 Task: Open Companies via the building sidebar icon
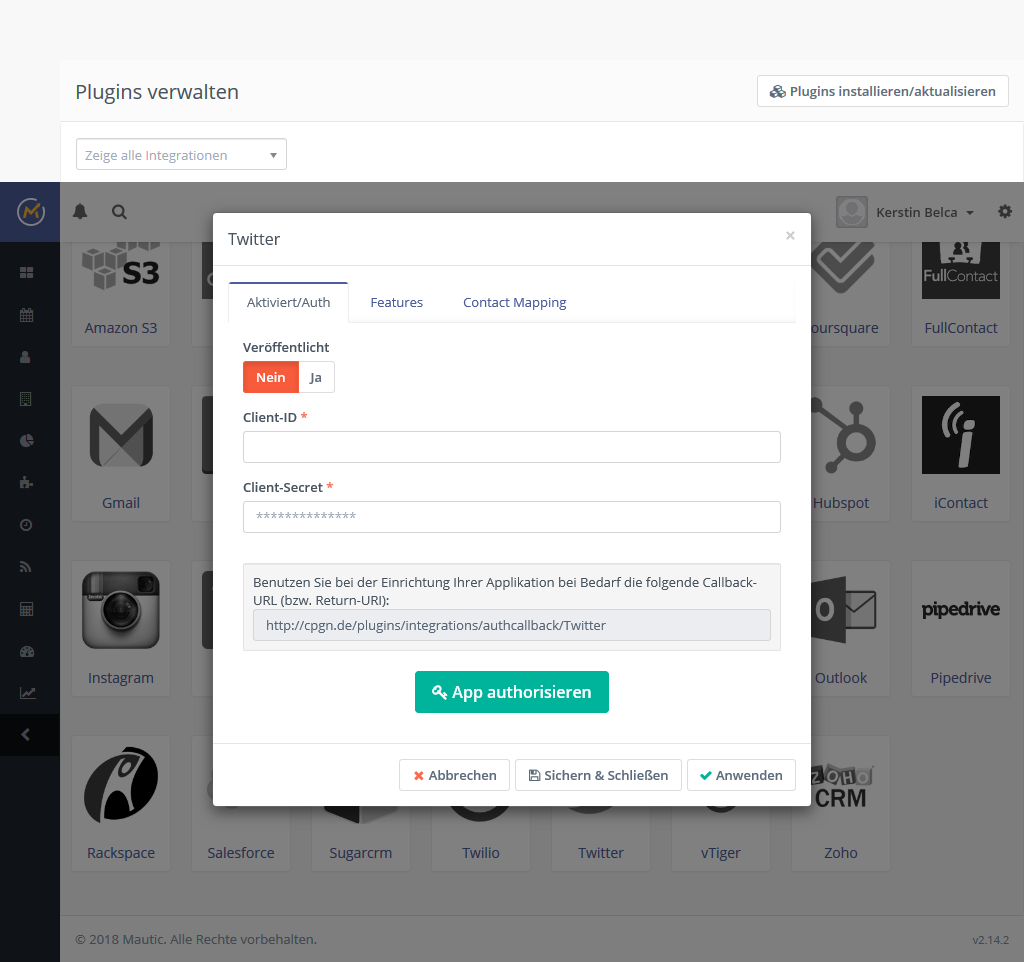tap(25, 398)
